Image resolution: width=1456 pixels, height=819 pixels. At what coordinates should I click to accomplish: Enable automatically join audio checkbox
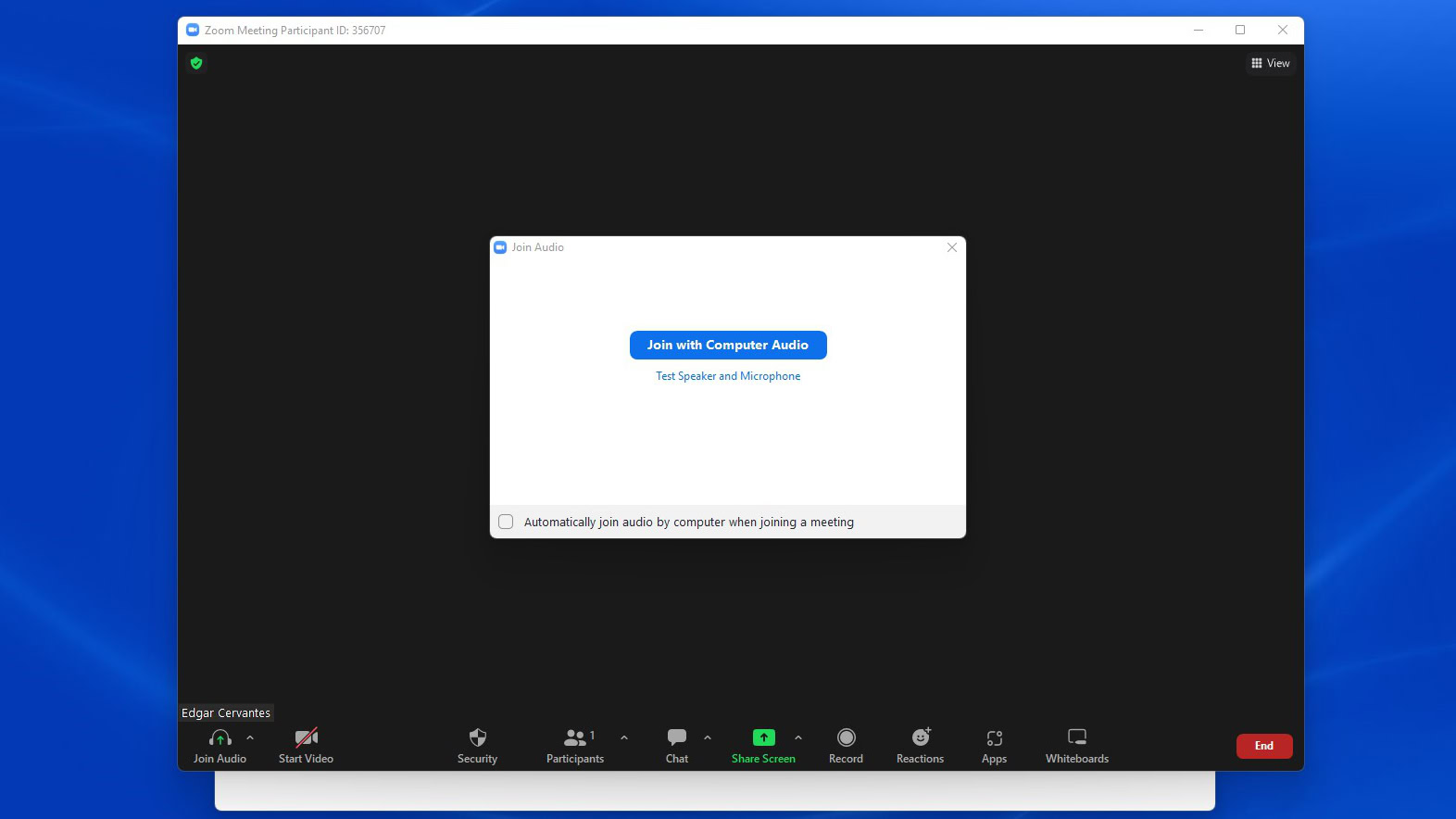tap(506, 522)
